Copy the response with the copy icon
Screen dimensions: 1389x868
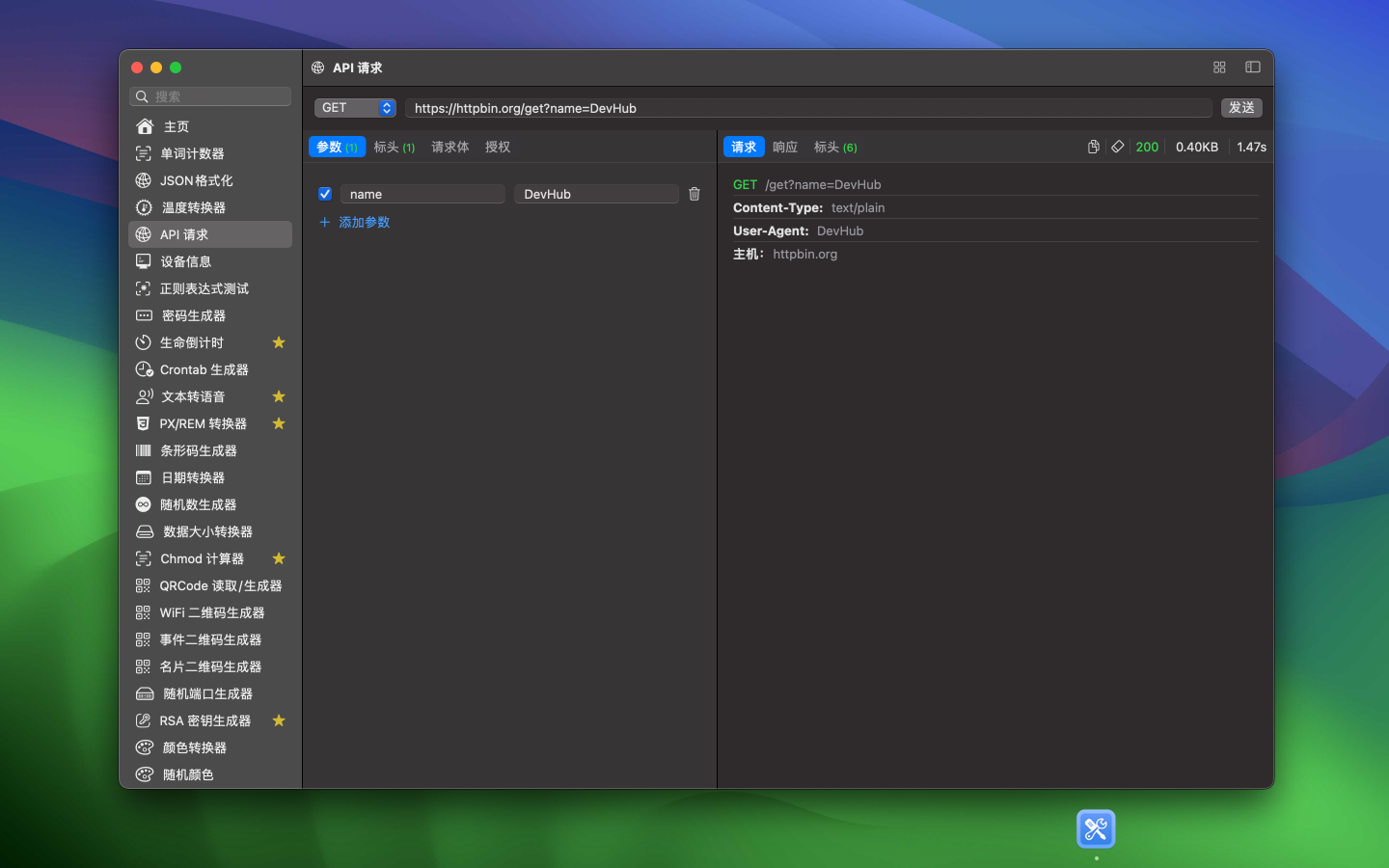coord(1094,147)
